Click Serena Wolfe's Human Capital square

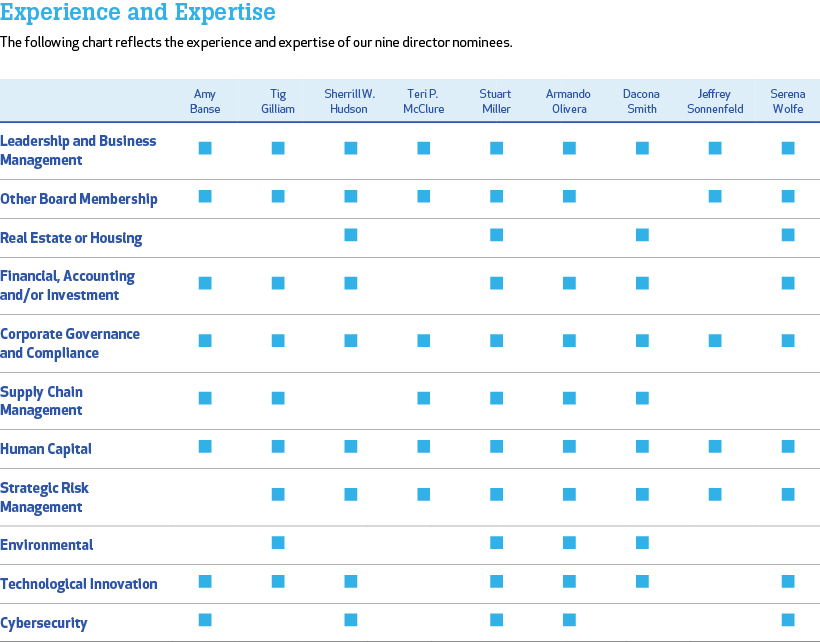pos(788,446)
